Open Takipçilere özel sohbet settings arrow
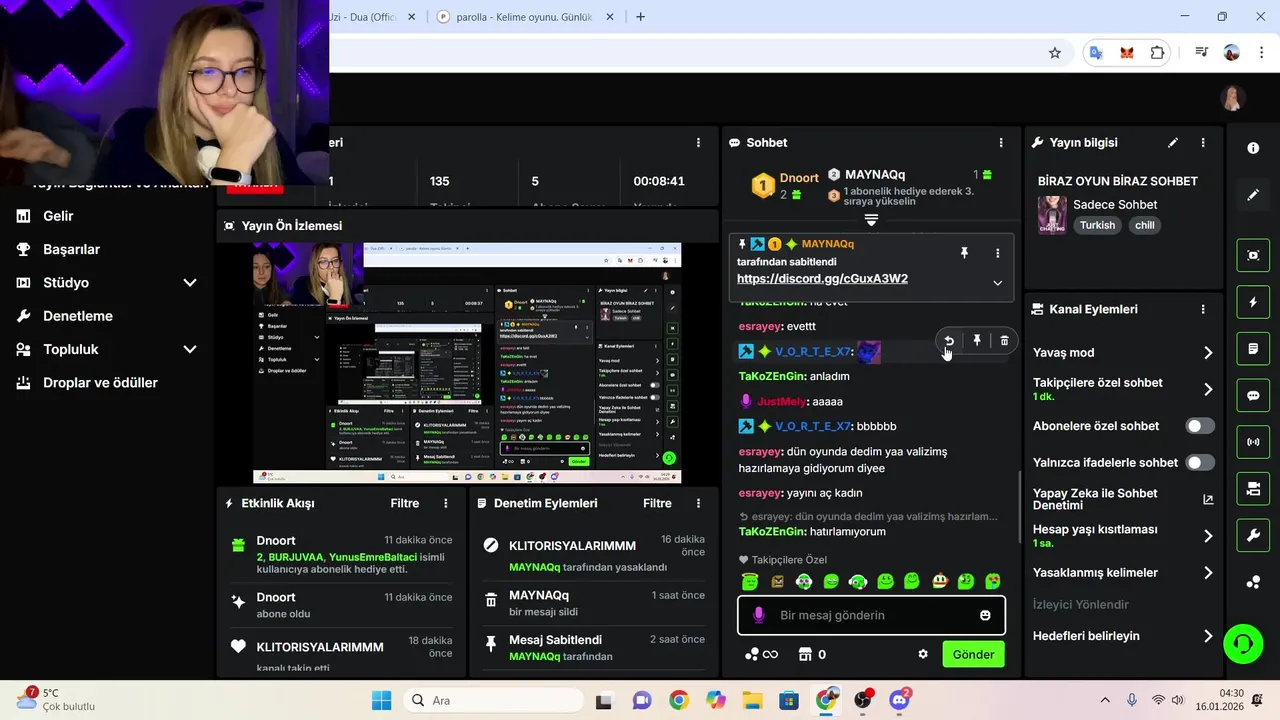 click(x=1208, y=389)
